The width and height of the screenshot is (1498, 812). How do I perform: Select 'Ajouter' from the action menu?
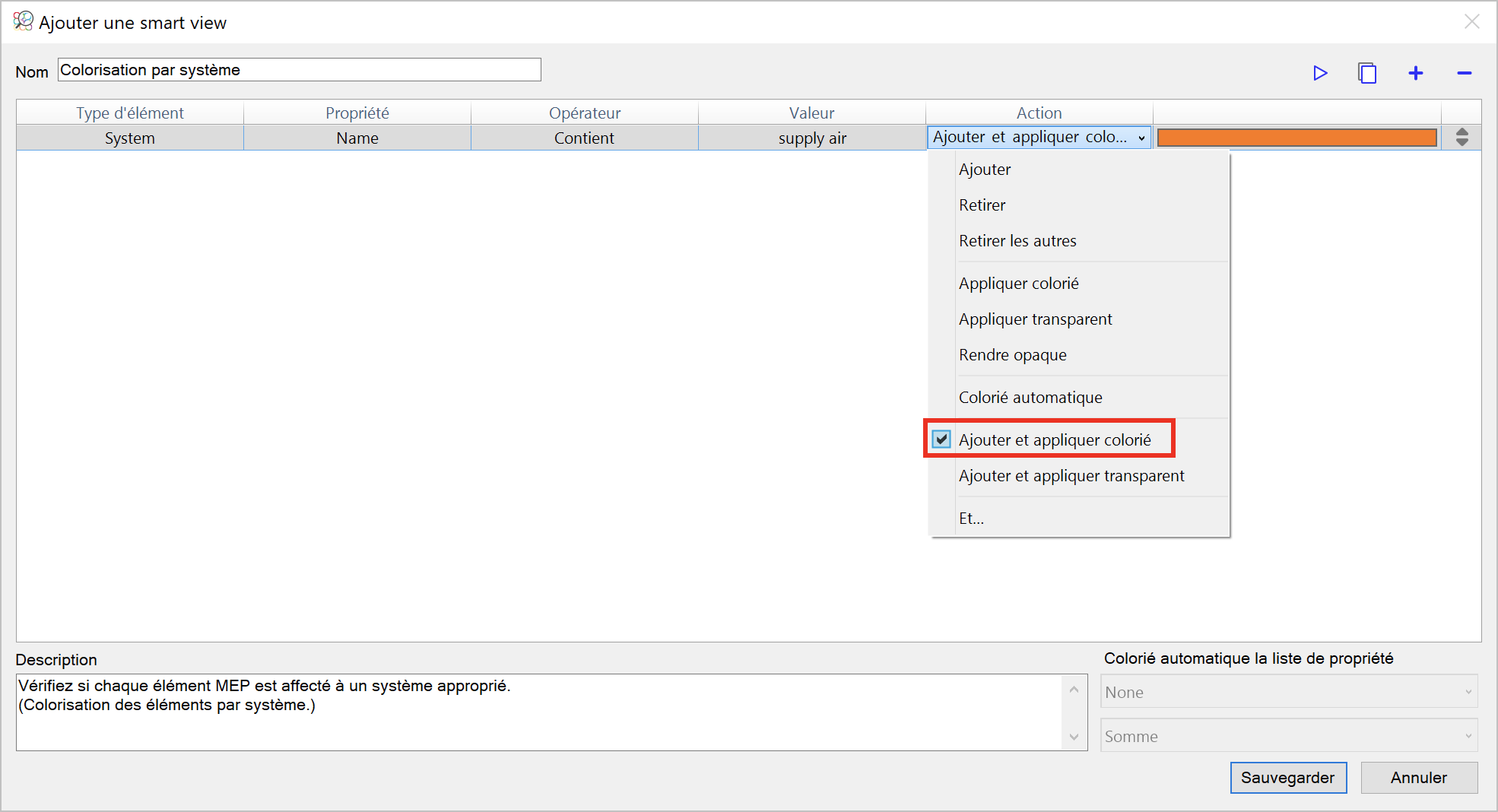click(1080, 170)
